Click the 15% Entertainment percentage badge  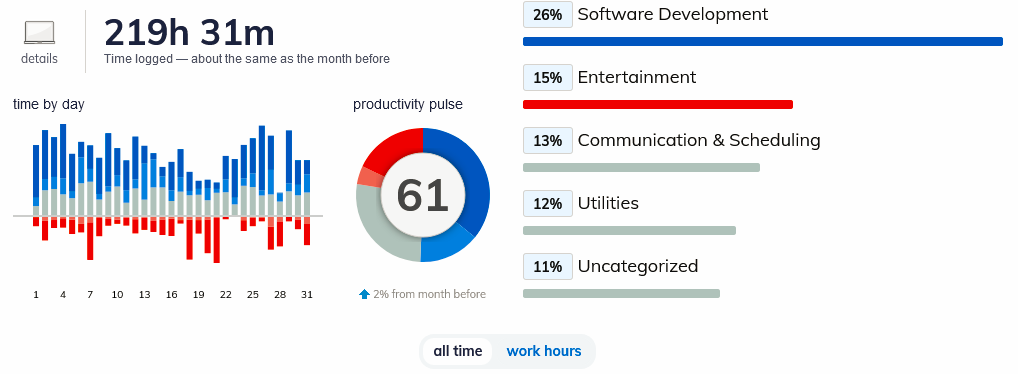pyautogui.click(x=548, y=77)
